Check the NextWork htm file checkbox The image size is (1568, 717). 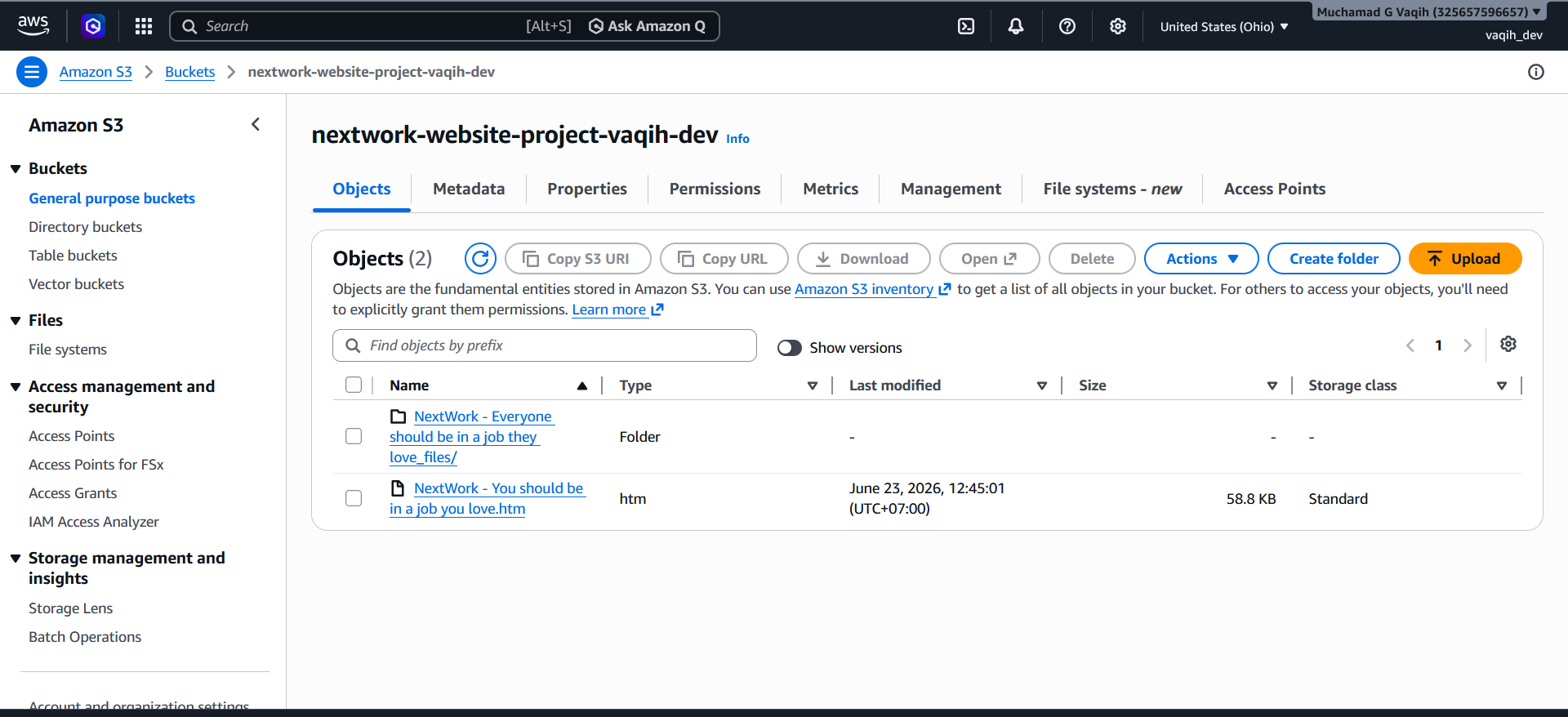(354, 498)
